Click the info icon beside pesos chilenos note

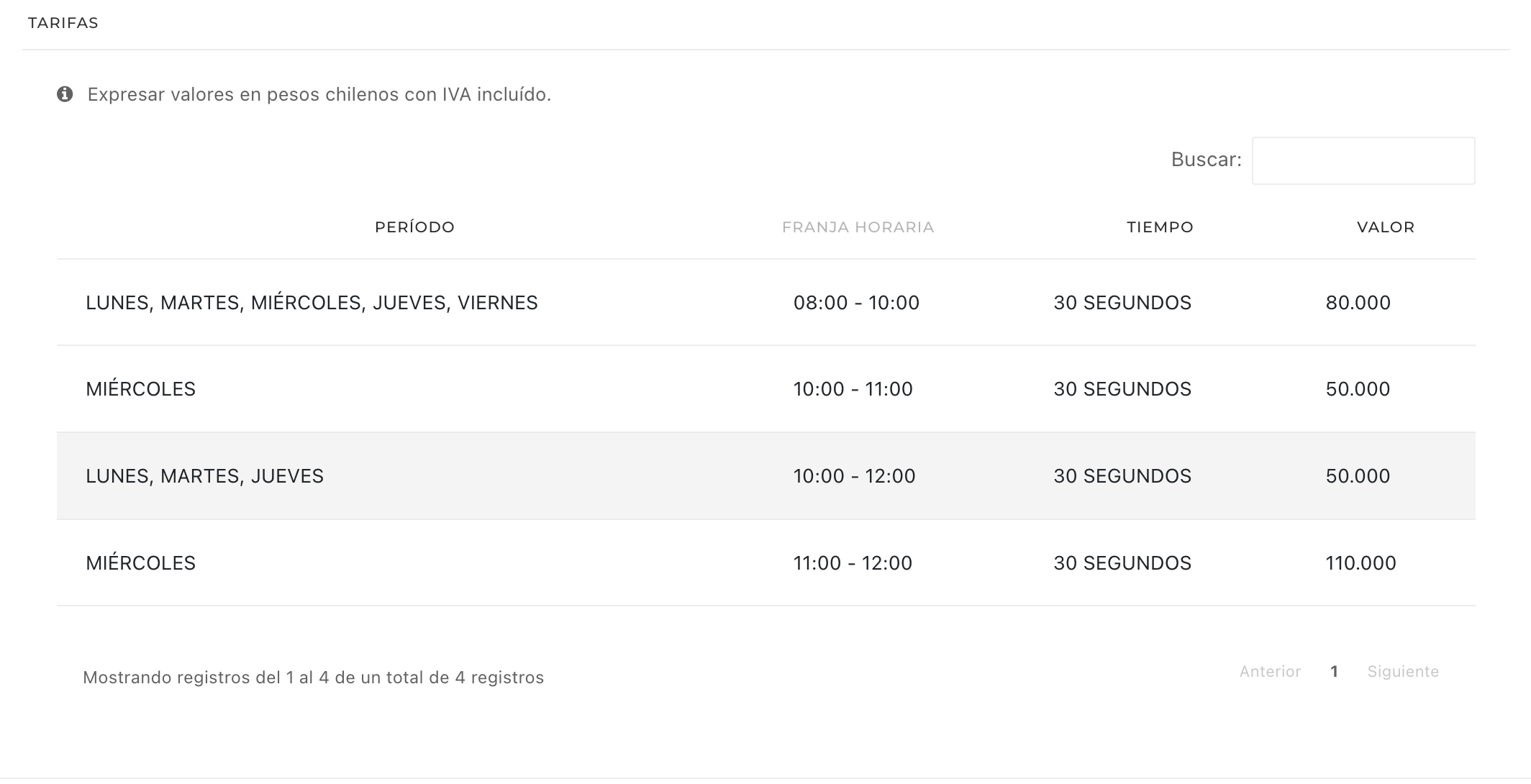pyautogui.click(x=65, y=94)
